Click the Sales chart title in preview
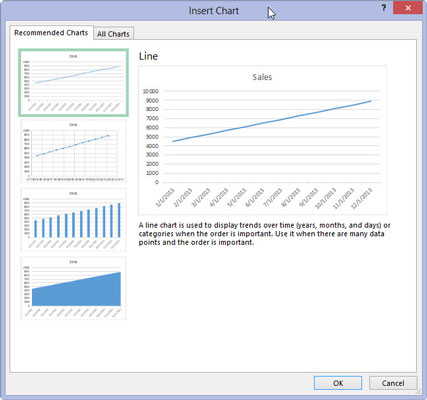Screen dimensions: 427x400 pyautogui.click(x=262, y=77)
